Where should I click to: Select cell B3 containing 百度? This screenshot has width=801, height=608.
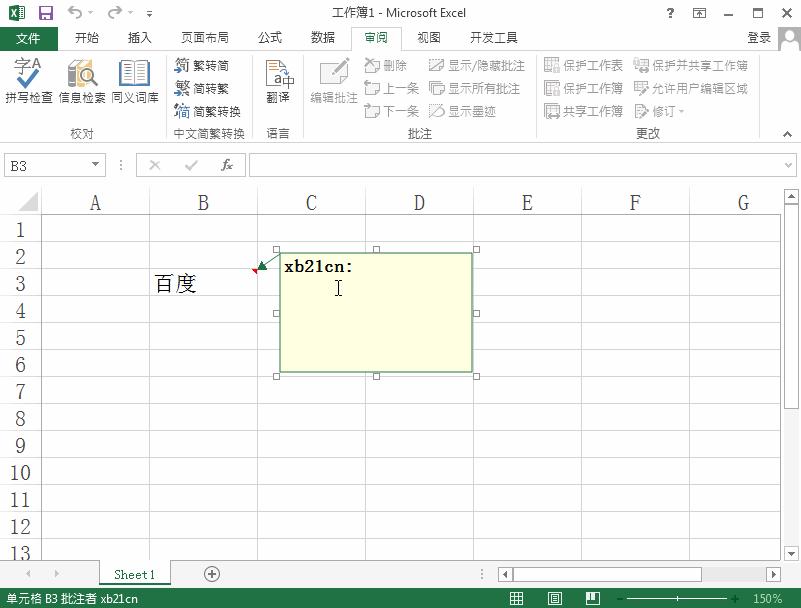(203, 283)
